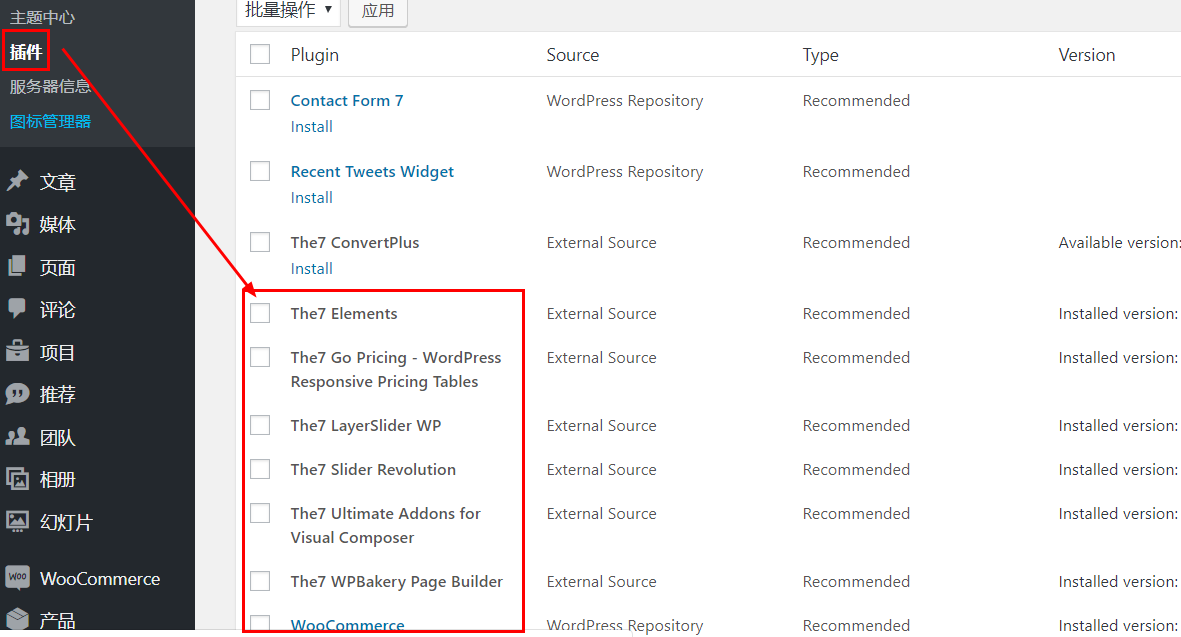
Task: Tick the Contact Form 7 checkbox
Action: 260,100
